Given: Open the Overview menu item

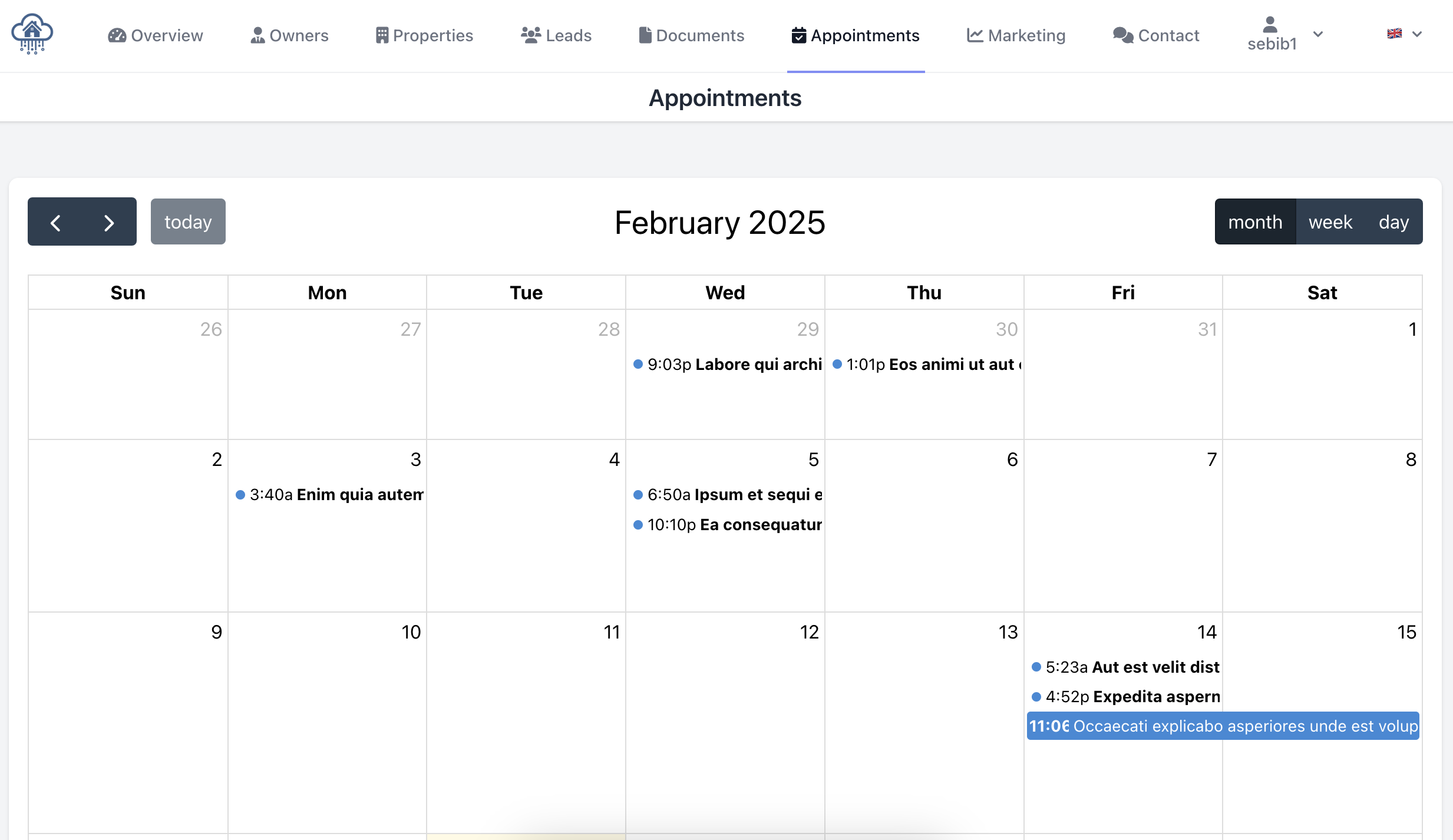Looking at the screenshot, I should 156,35.
